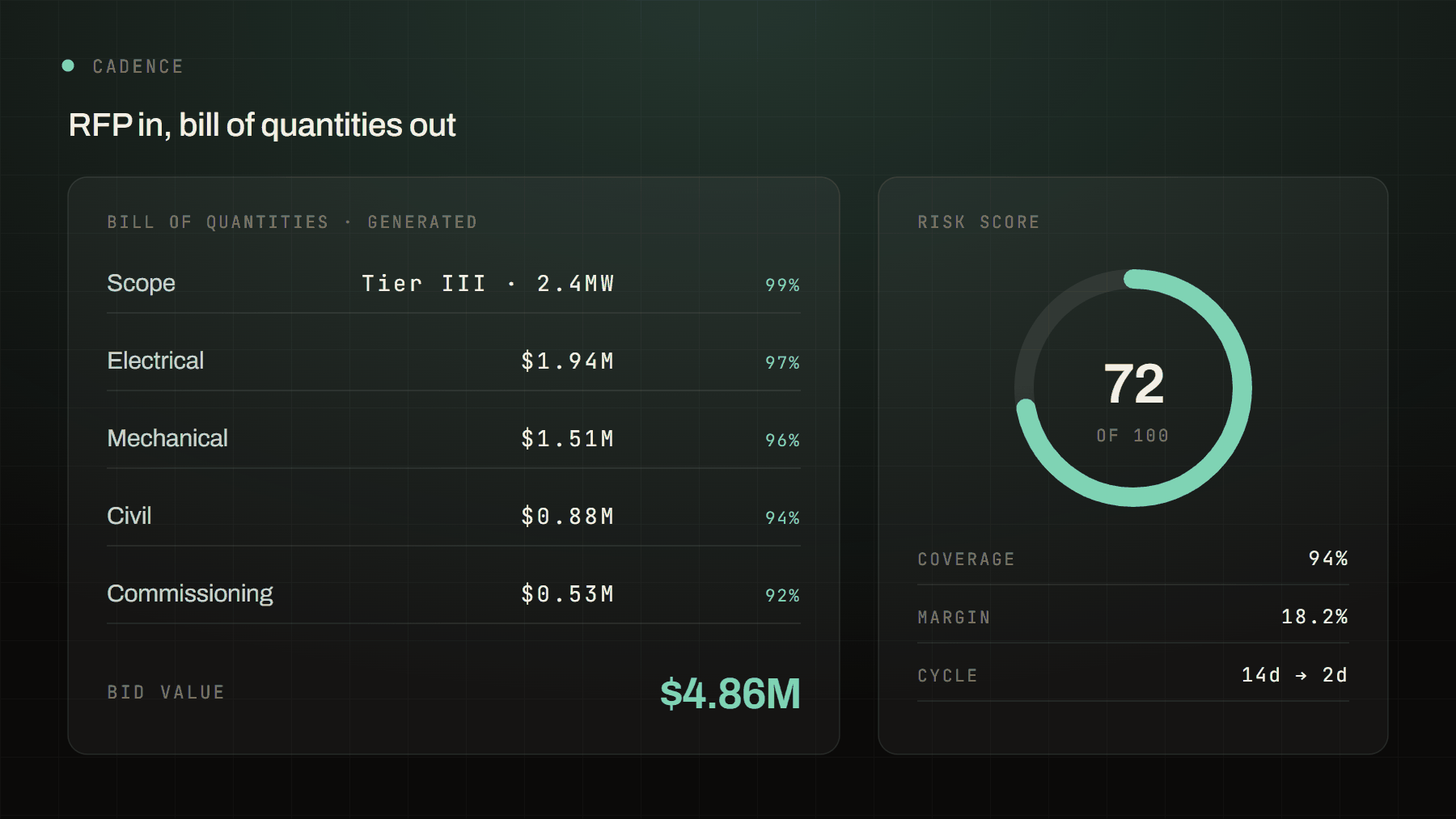Select the Scope row label
The width and height of the screenshot is (1456, 819).
141,283
